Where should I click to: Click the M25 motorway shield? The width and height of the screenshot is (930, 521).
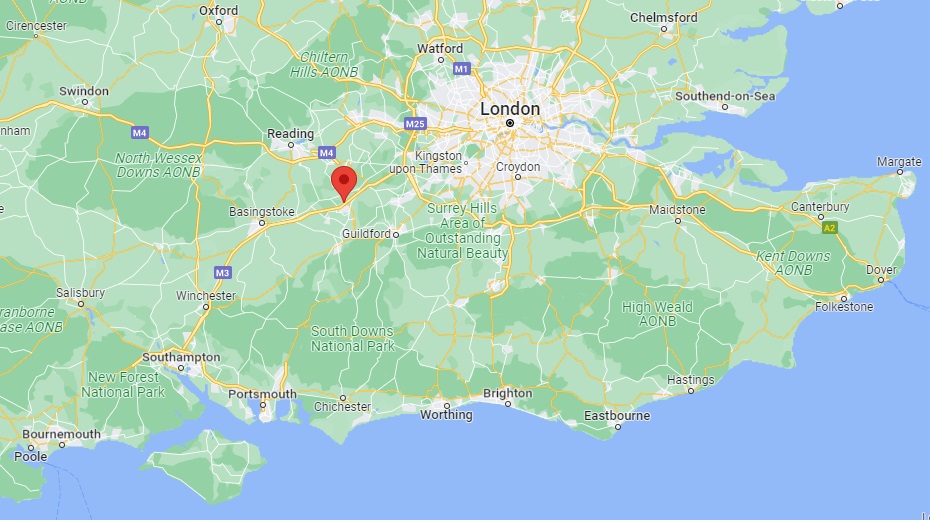[x=415, y=124]
